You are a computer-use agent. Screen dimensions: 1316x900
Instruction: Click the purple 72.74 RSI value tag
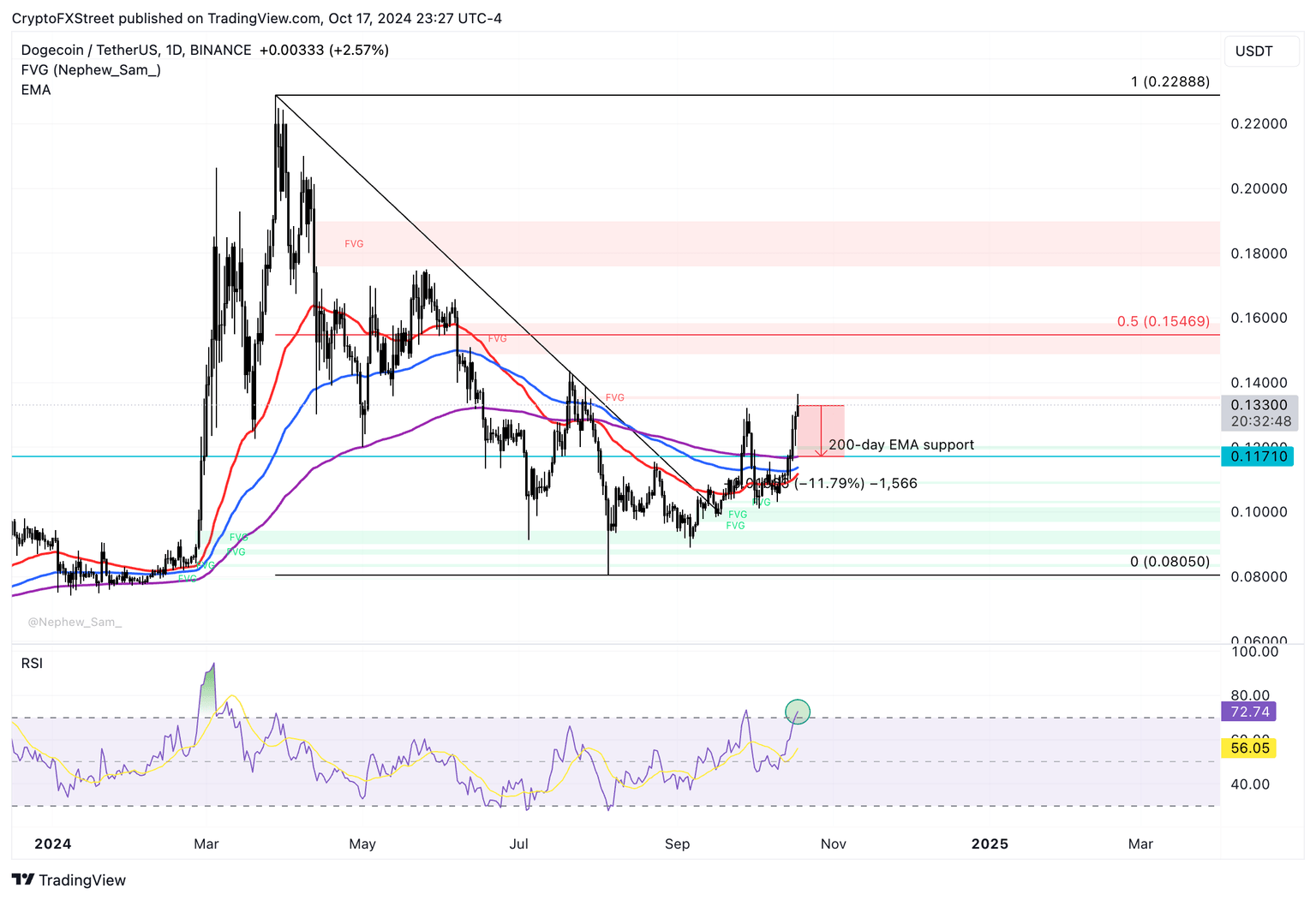click(1249, 712)
